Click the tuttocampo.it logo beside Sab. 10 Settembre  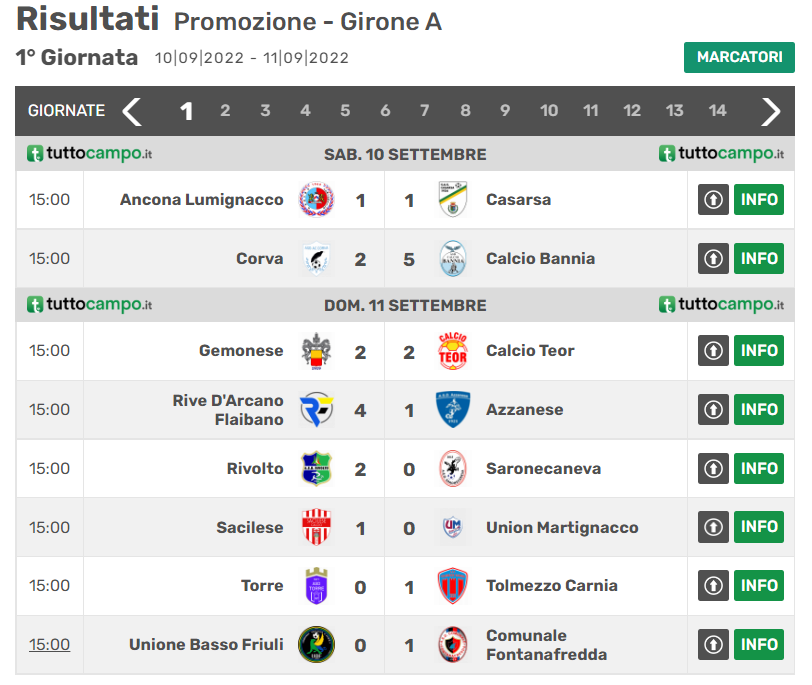(x=90, y=154)
